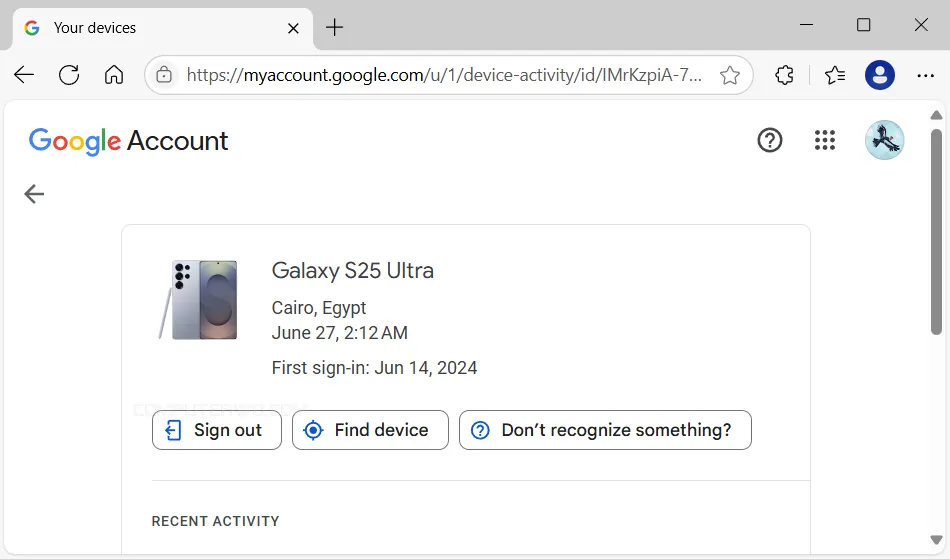Click the Cairo, Egypt location text
The width and height of the screenshot is (950, 559).
coord(319,308)
